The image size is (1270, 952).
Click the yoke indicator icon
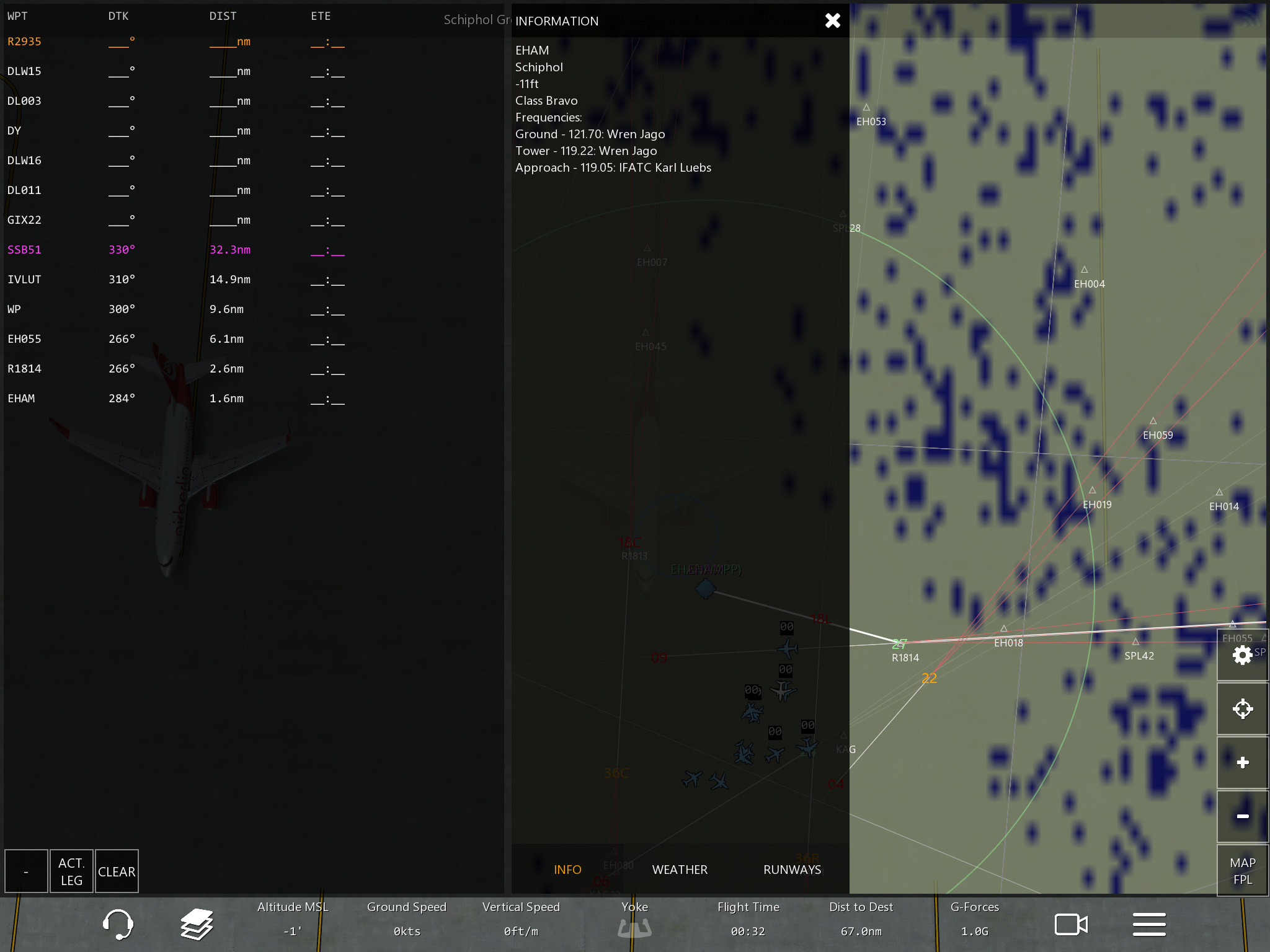(x=634, y=927)
